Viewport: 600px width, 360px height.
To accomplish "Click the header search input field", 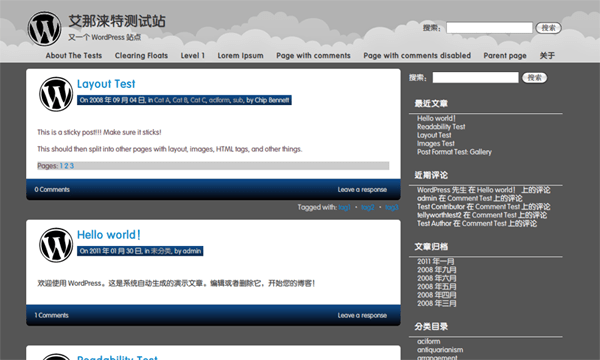I will point(489,28).
